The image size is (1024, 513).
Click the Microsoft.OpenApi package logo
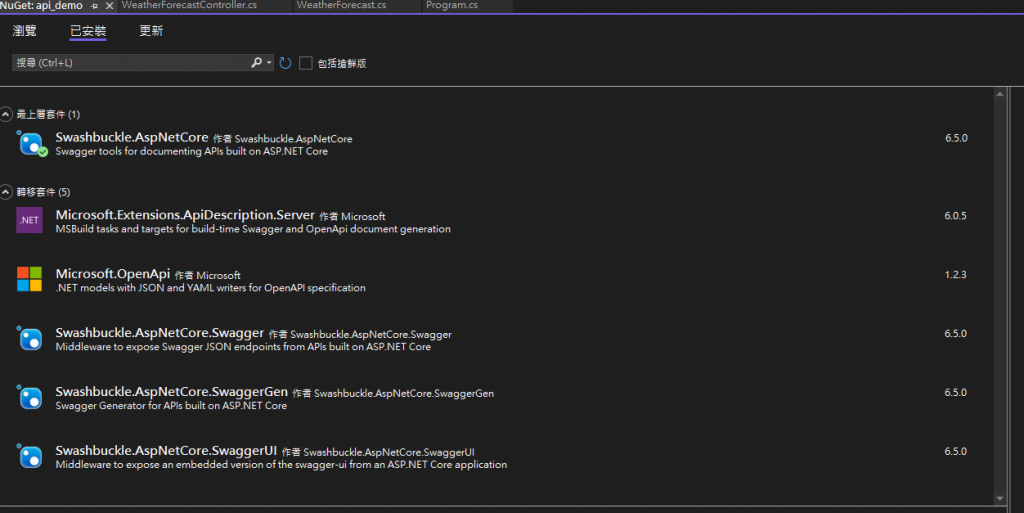click(29, 279)
